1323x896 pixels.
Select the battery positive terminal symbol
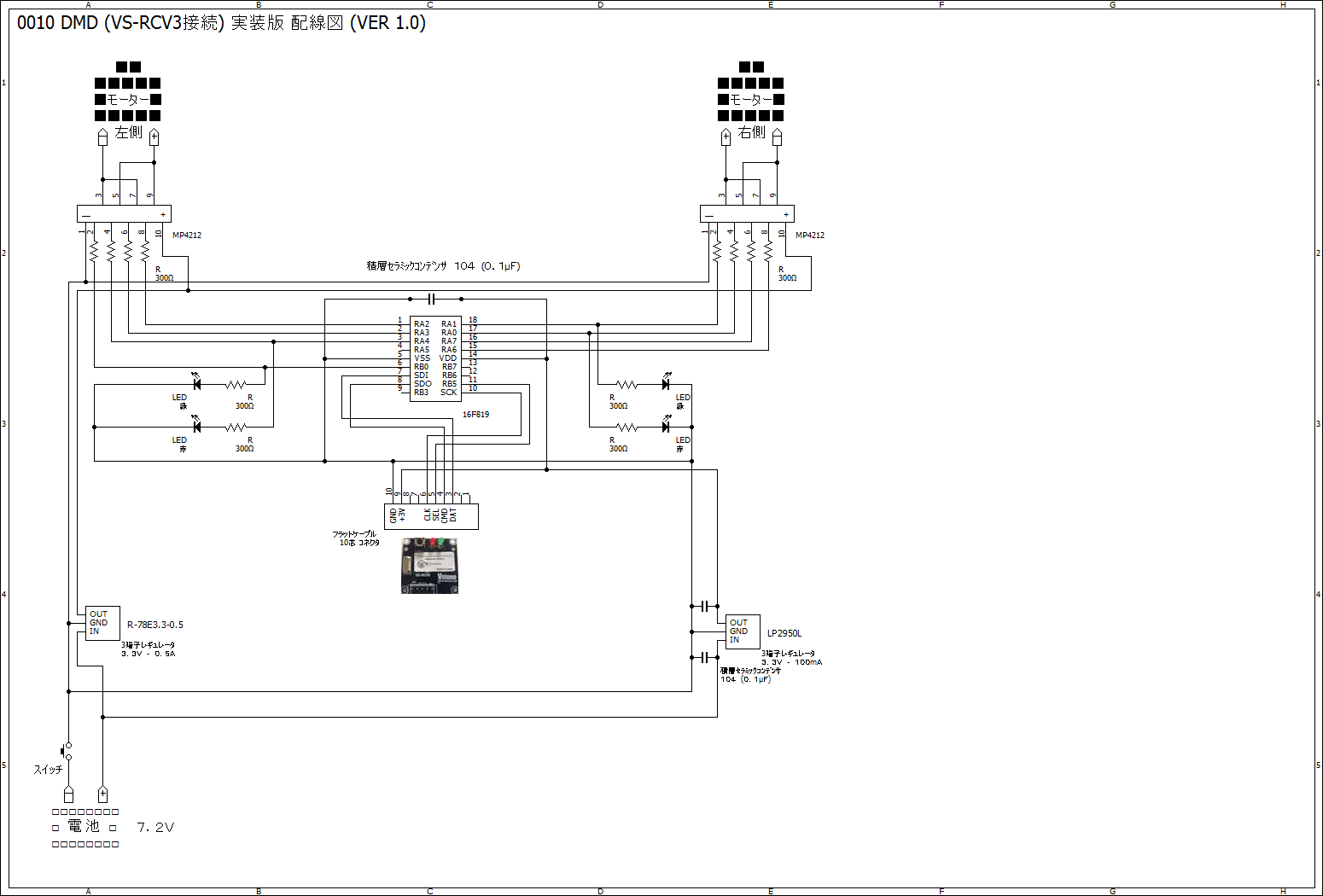[102, 794]
